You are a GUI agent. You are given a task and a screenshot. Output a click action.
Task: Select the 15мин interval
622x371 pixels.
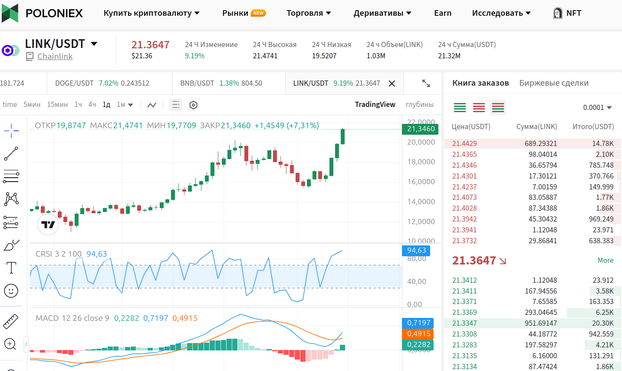coord(58,105)
